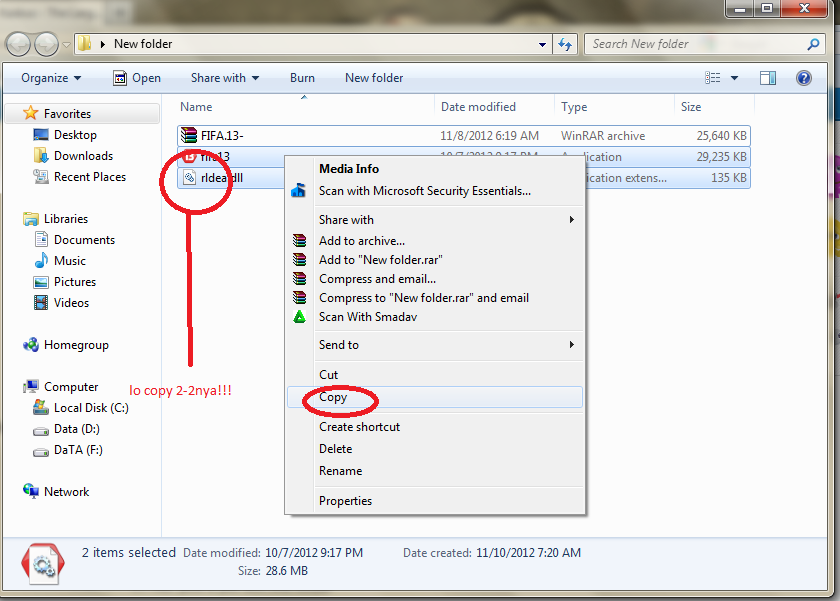This screenshot has width=840, height=601.
Task: Click the Music library note icon
Action: (x=41, y=261)
